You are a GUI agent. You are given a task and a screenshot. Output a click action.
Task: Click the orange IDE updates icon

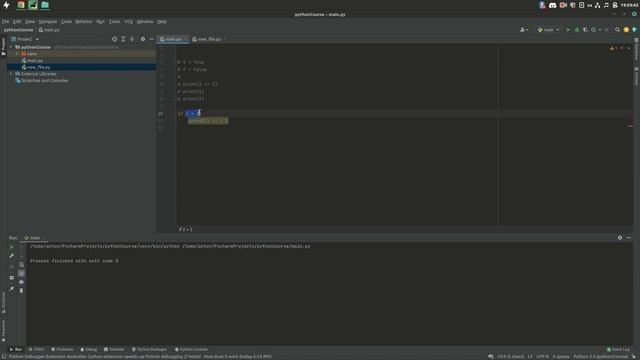point(626,30)
